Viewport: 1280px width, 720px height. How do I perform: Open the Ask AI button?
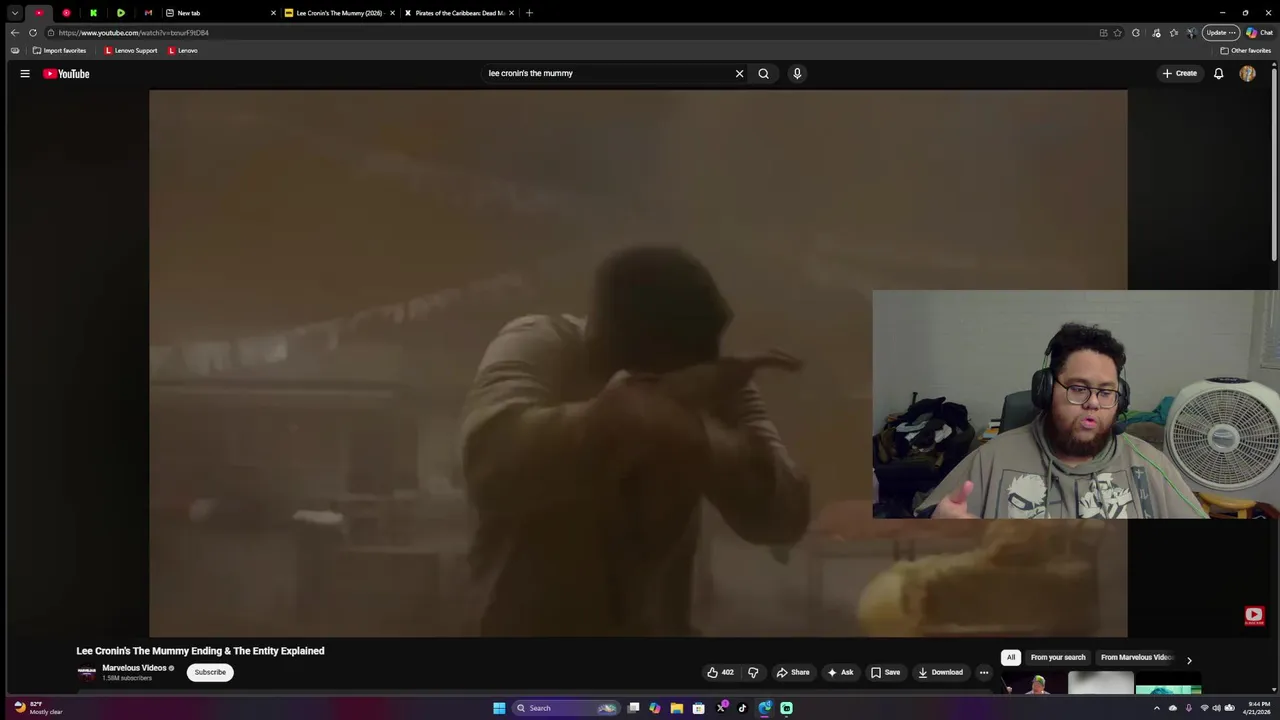pos(840,672)
